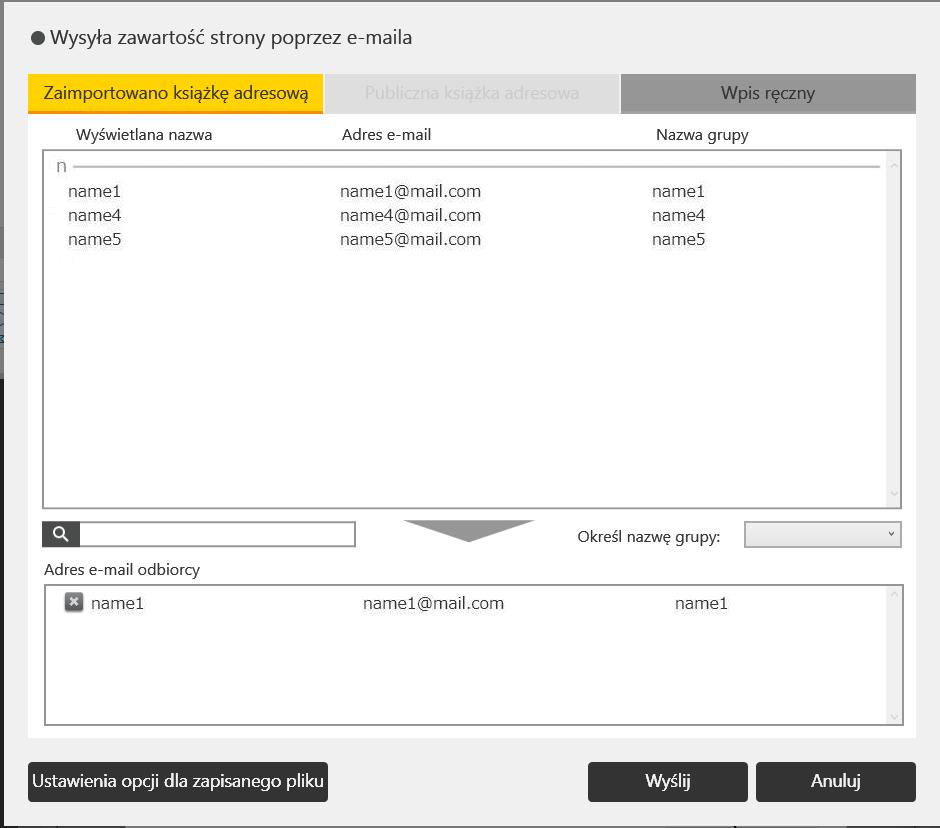Click name4@mail.com email address

coord(410,215)
